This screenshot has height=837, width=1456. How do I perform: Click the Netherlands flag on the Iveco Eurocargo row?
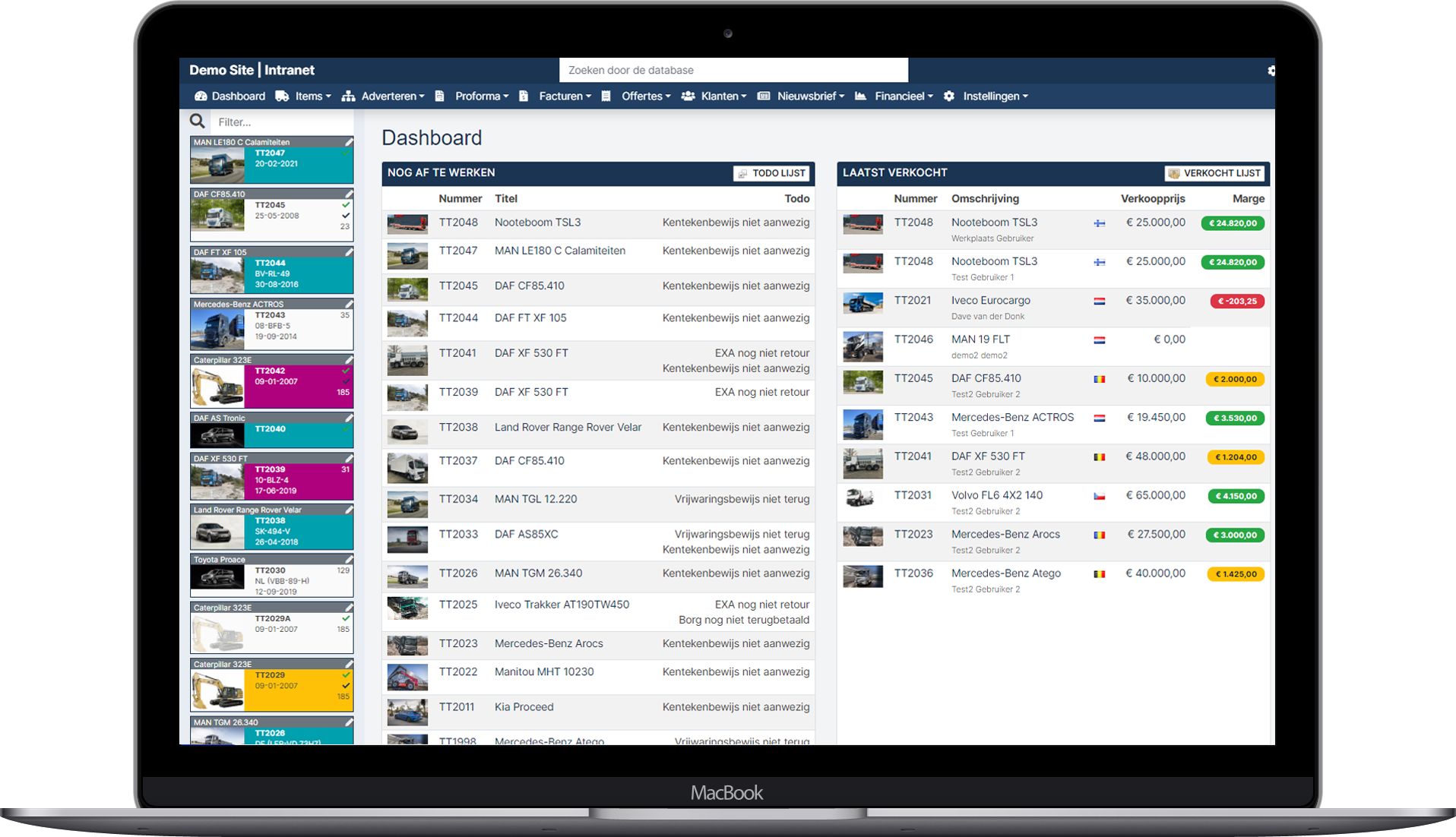pyautogui.click(x=1100, y=302)
